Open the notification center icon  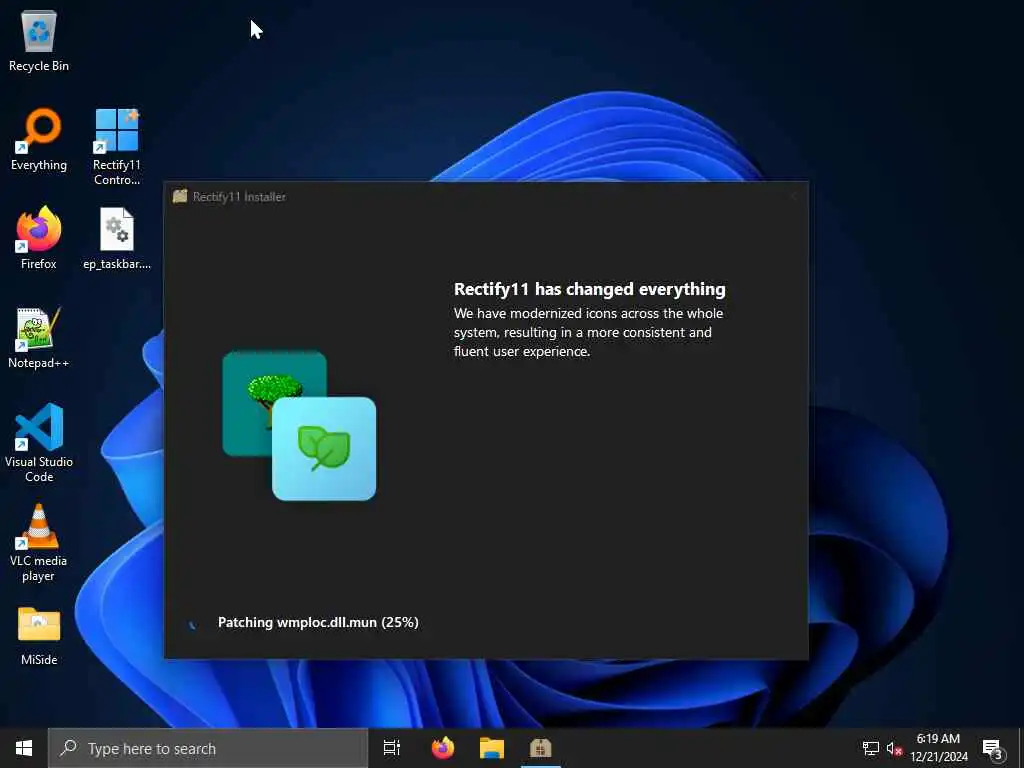coord(993,748)
